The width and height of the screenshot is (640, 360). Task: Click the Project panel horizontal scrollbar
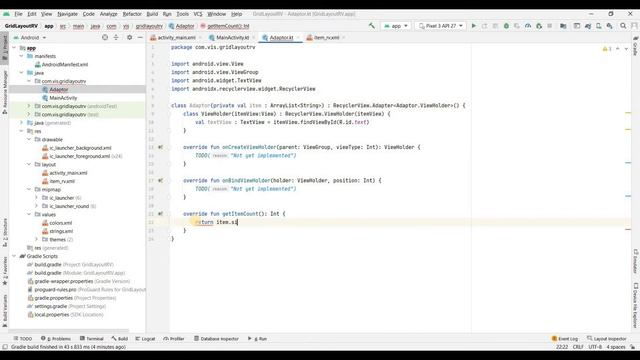(x=69, y=331)
